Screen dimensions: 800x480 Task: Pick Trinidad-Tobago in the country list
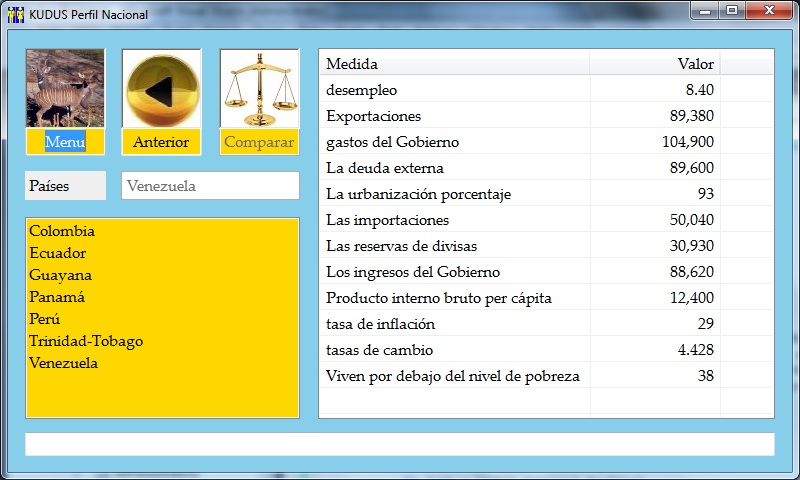[86, 341]
